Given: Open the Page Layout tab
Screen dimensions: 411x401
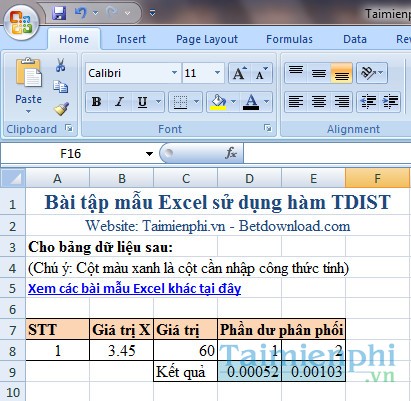Looking at the screenshot, I should 207,39.
